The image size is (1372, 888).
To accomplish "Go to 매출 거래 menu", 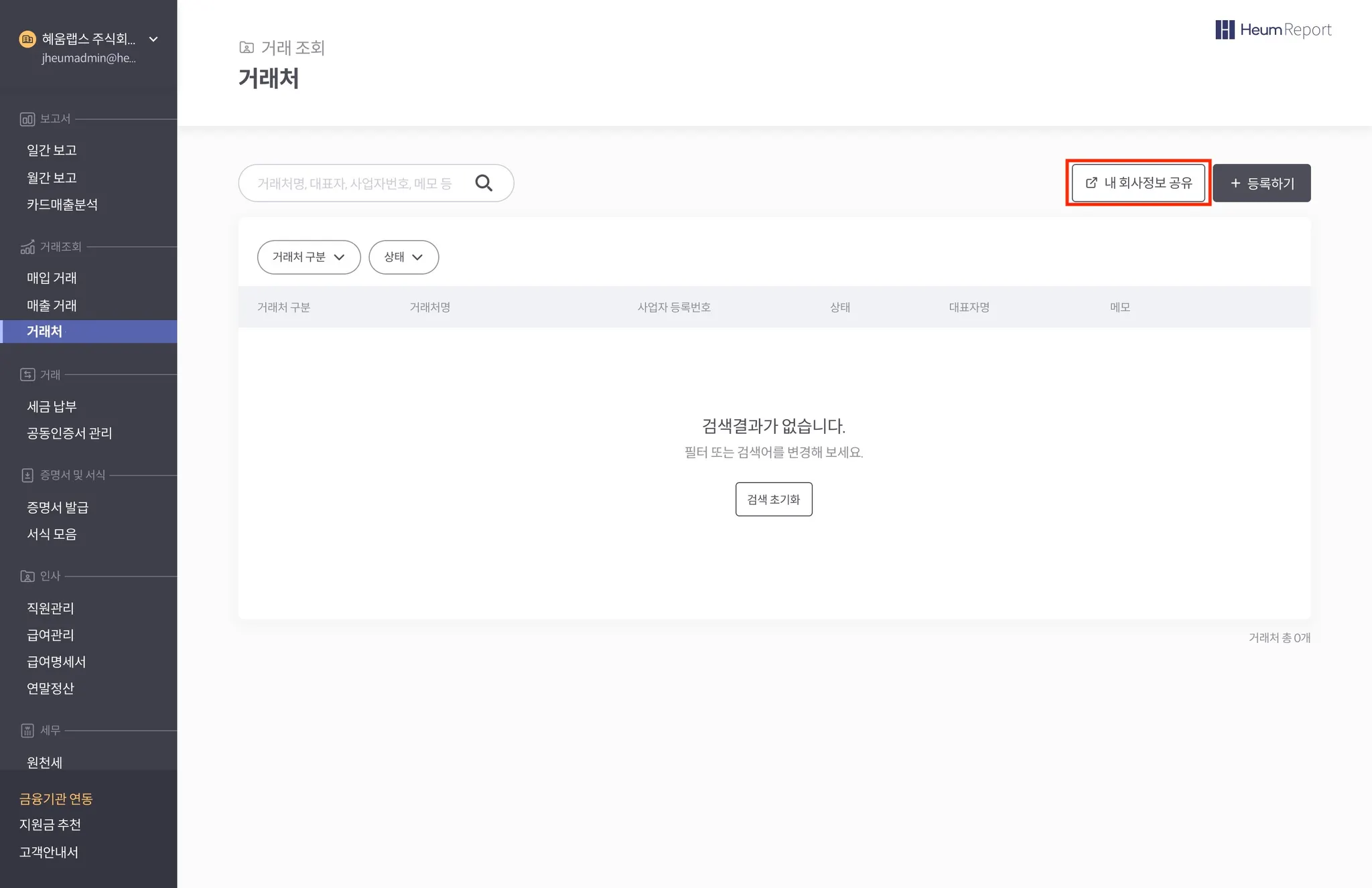I will coord(52,305).
